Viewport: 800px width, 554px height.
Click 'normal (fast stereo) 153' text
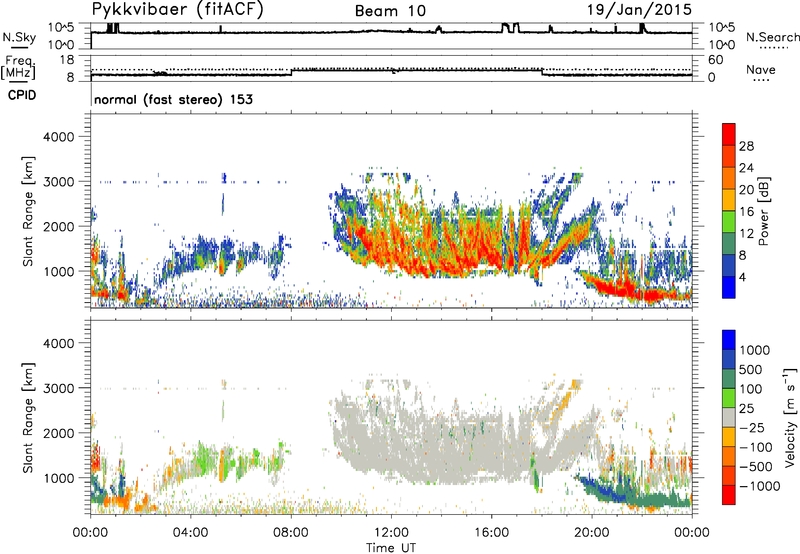tap(173, 99)
